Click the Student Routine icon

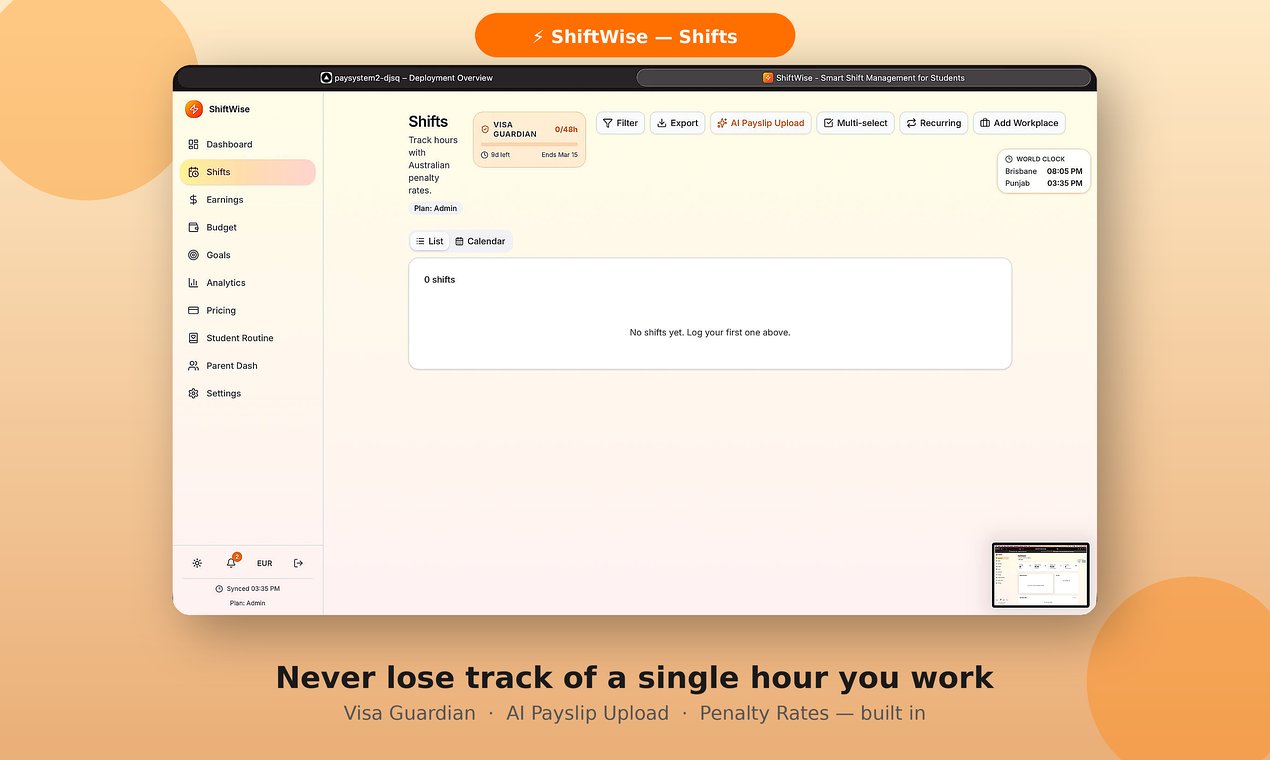tap(193, 338)
